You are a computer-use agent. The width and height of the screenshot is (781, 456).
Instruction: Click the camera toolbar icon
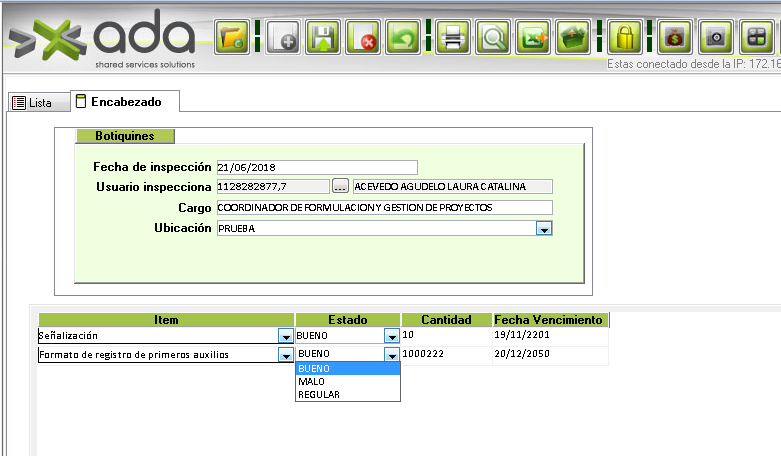714,38
